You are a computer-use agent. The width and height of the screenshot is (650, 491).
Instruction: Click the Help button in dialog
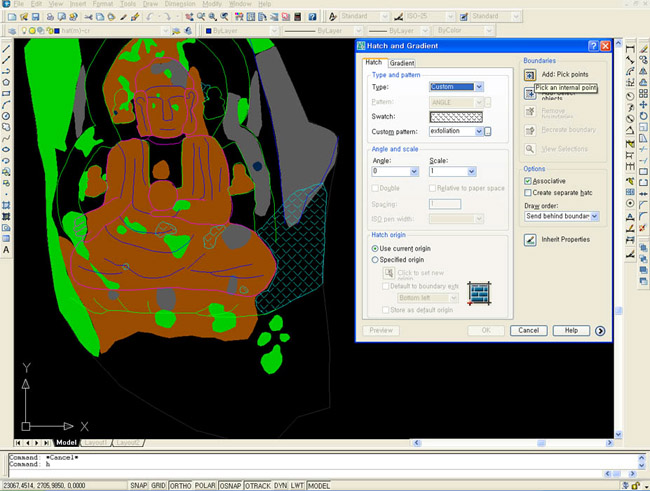click(571, 331)
